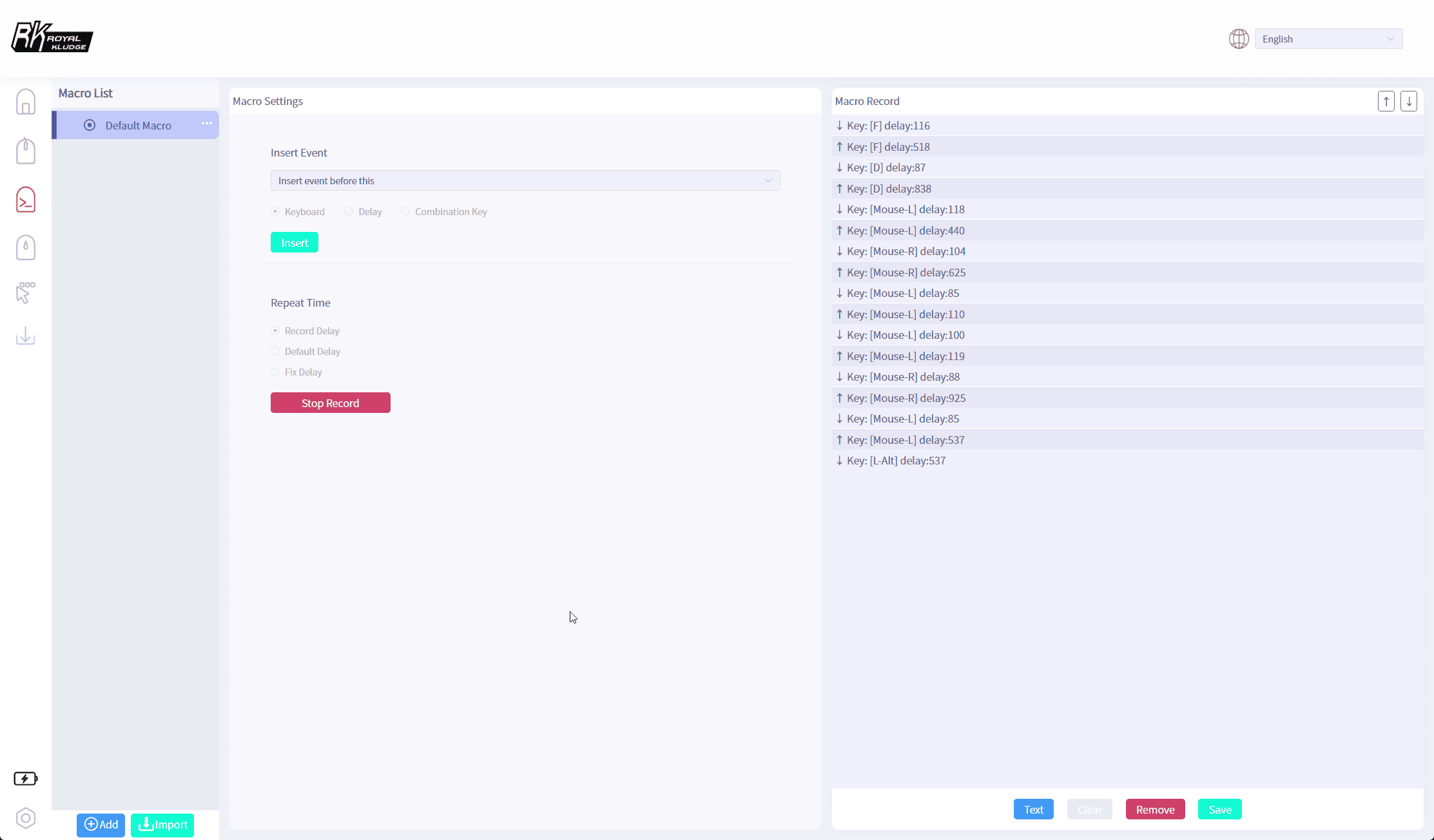Click the Default Macro radio icon
This screenshot has height=840, width=1434.
(90, 125)
